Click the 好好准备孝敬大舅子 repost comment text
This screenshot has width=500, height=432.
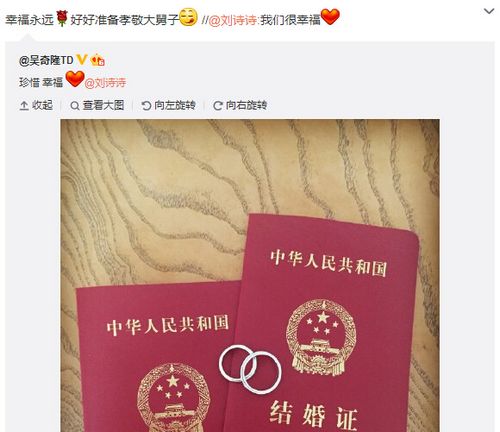(125, 20)
